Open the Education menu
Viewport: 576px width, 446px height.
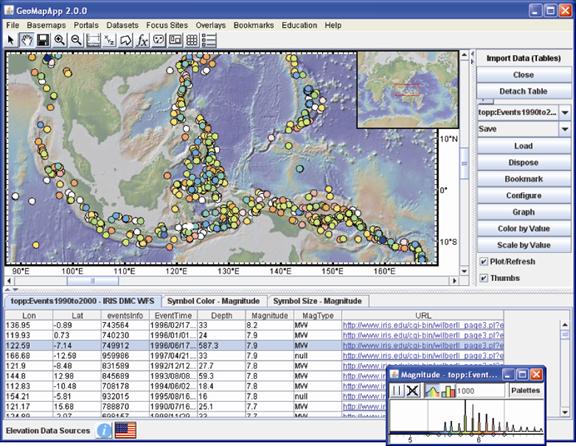coord(299,25)
